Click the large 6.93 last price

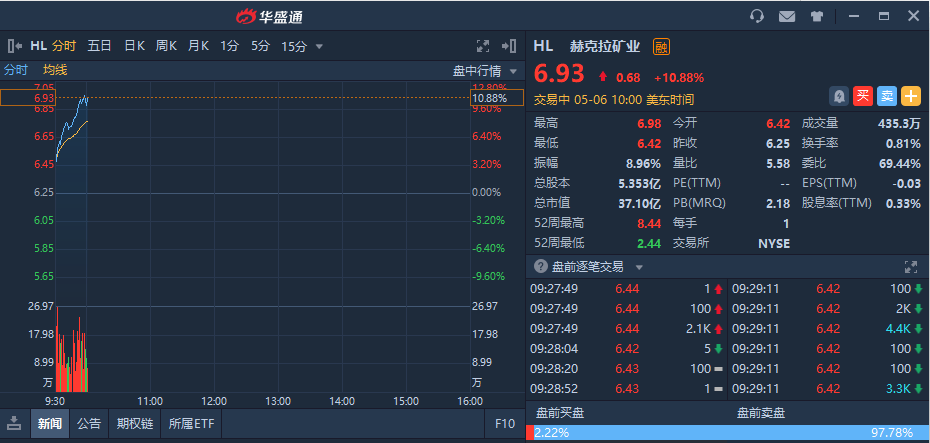[559, 74]
